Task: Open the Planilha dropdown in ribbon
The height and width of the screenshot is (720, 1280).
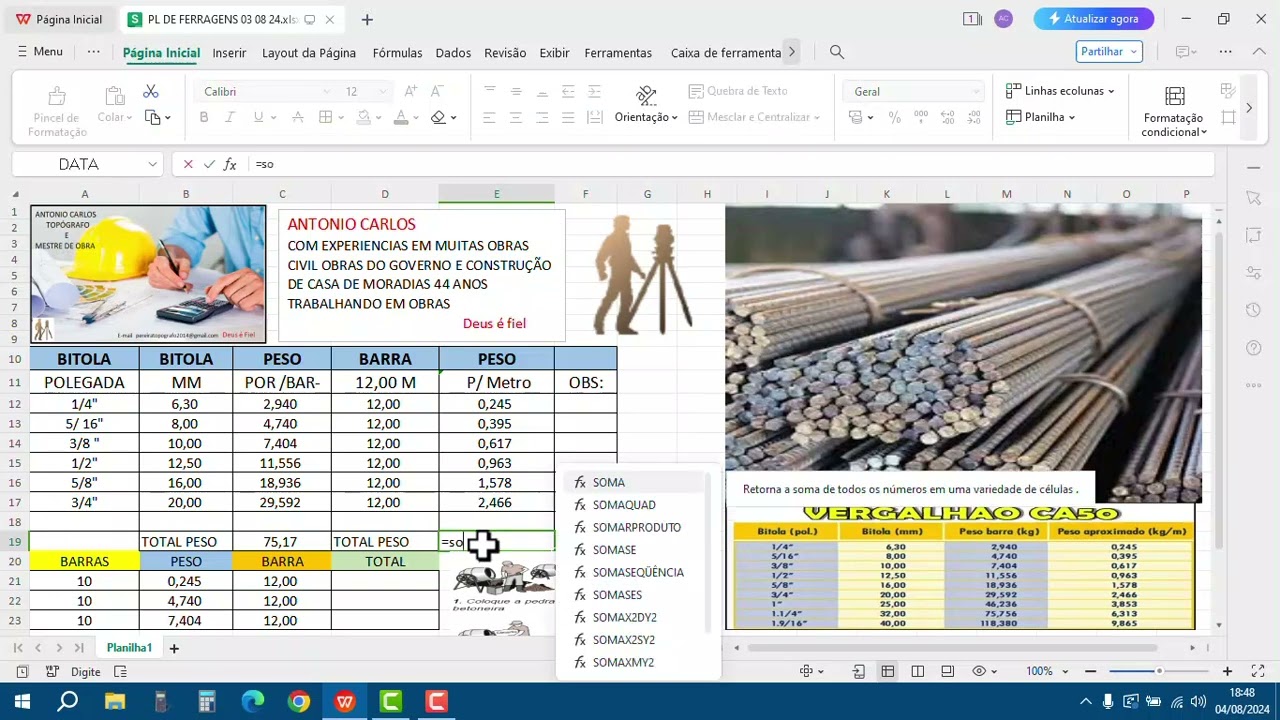Action: tap(1041, 117)
